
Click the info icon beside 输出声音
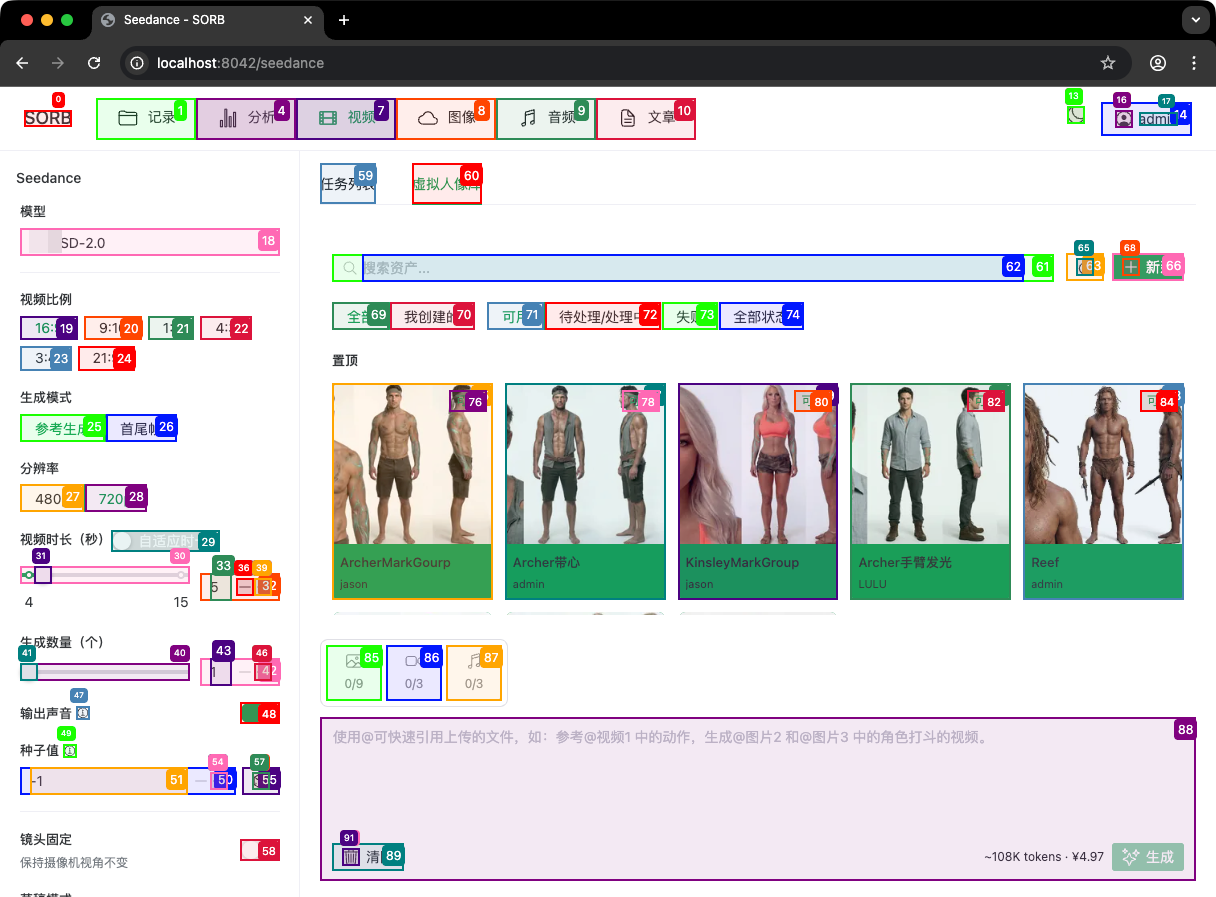click(83, 713)
